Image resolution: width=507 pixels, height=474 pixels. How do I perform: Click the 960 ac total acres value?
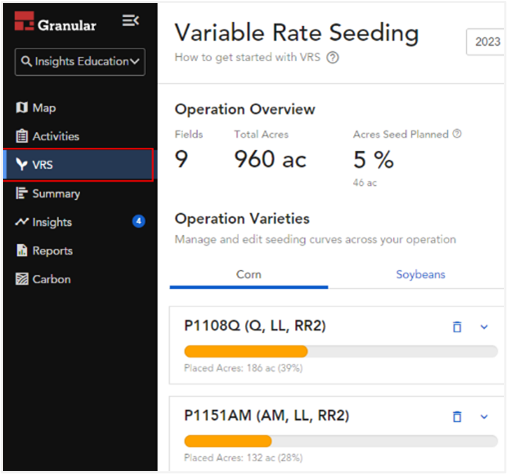(270, 159)
